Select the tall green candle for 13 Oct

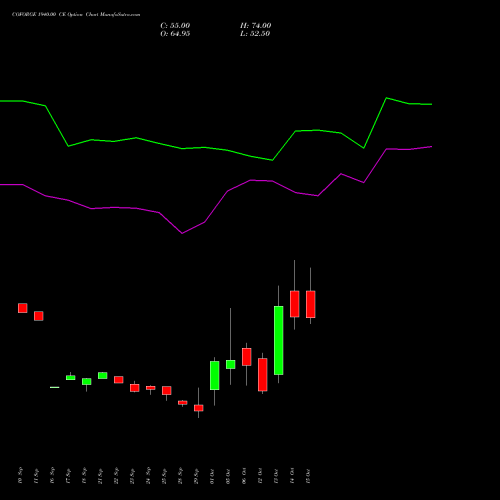point(279,340)
